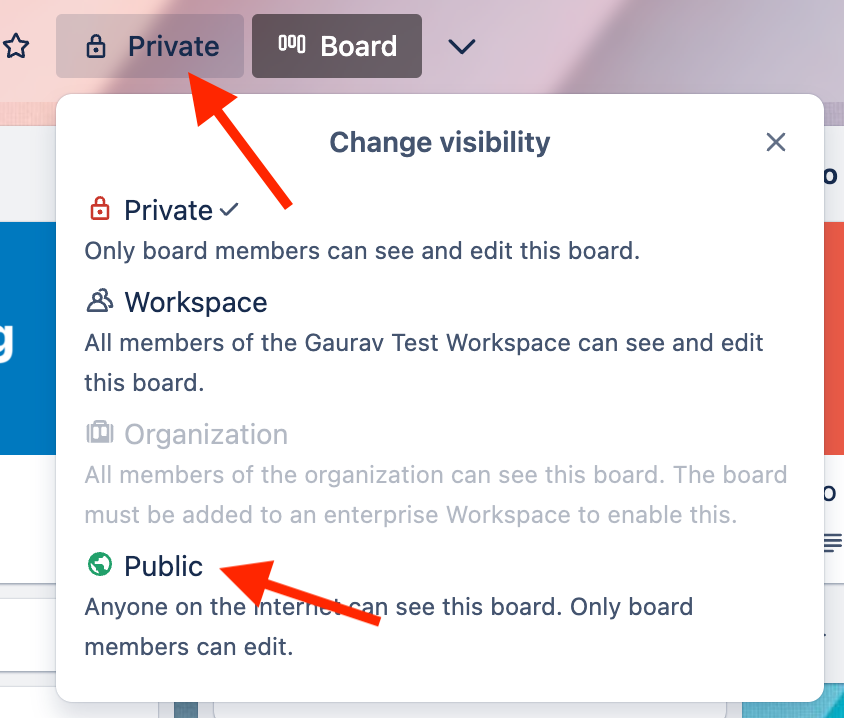Image resolution: width=844 pixels, height=718 pixels.
Task: Click the Public description about internet access
Action: tap(389, 627)
